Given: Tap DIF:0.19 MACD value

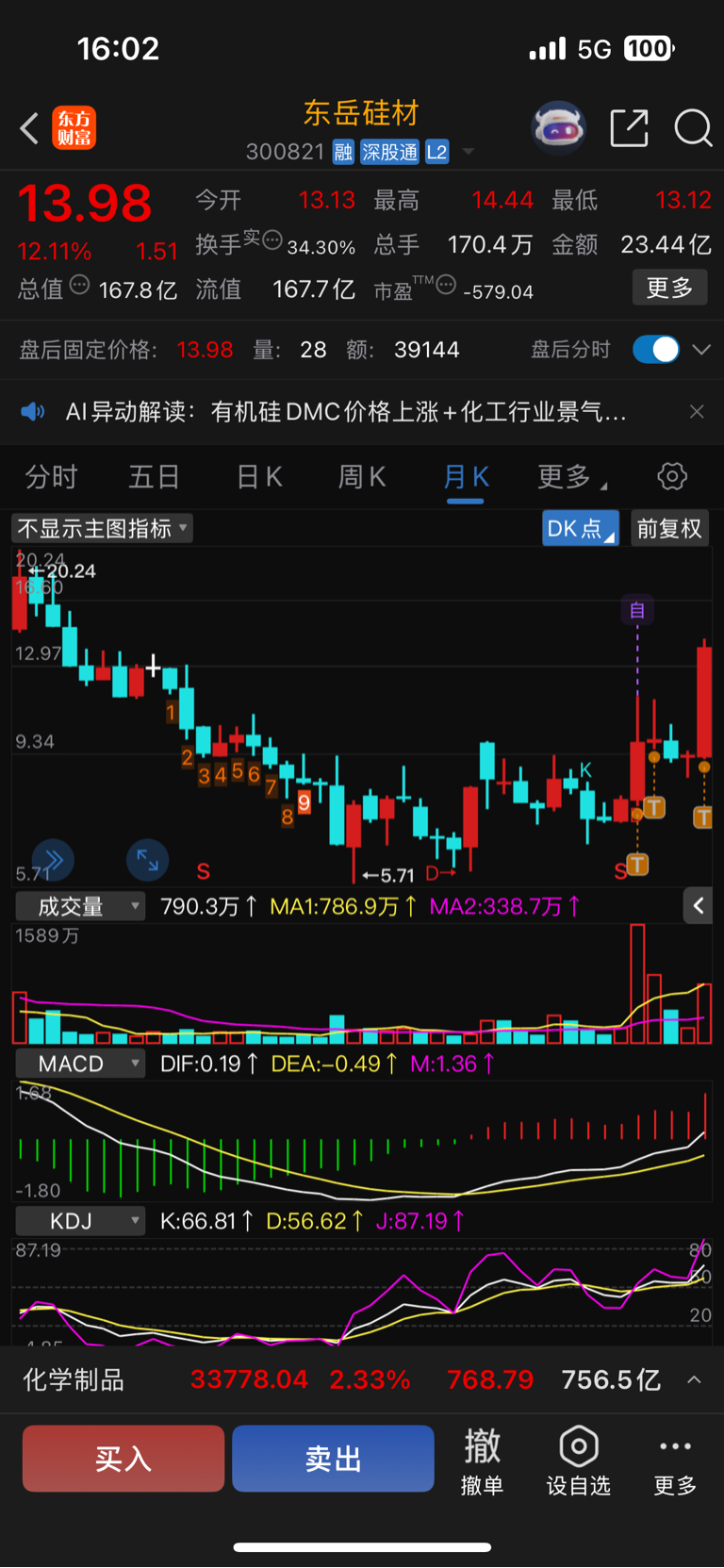Looking at the screenshot, I should [x=209, y=1064].
